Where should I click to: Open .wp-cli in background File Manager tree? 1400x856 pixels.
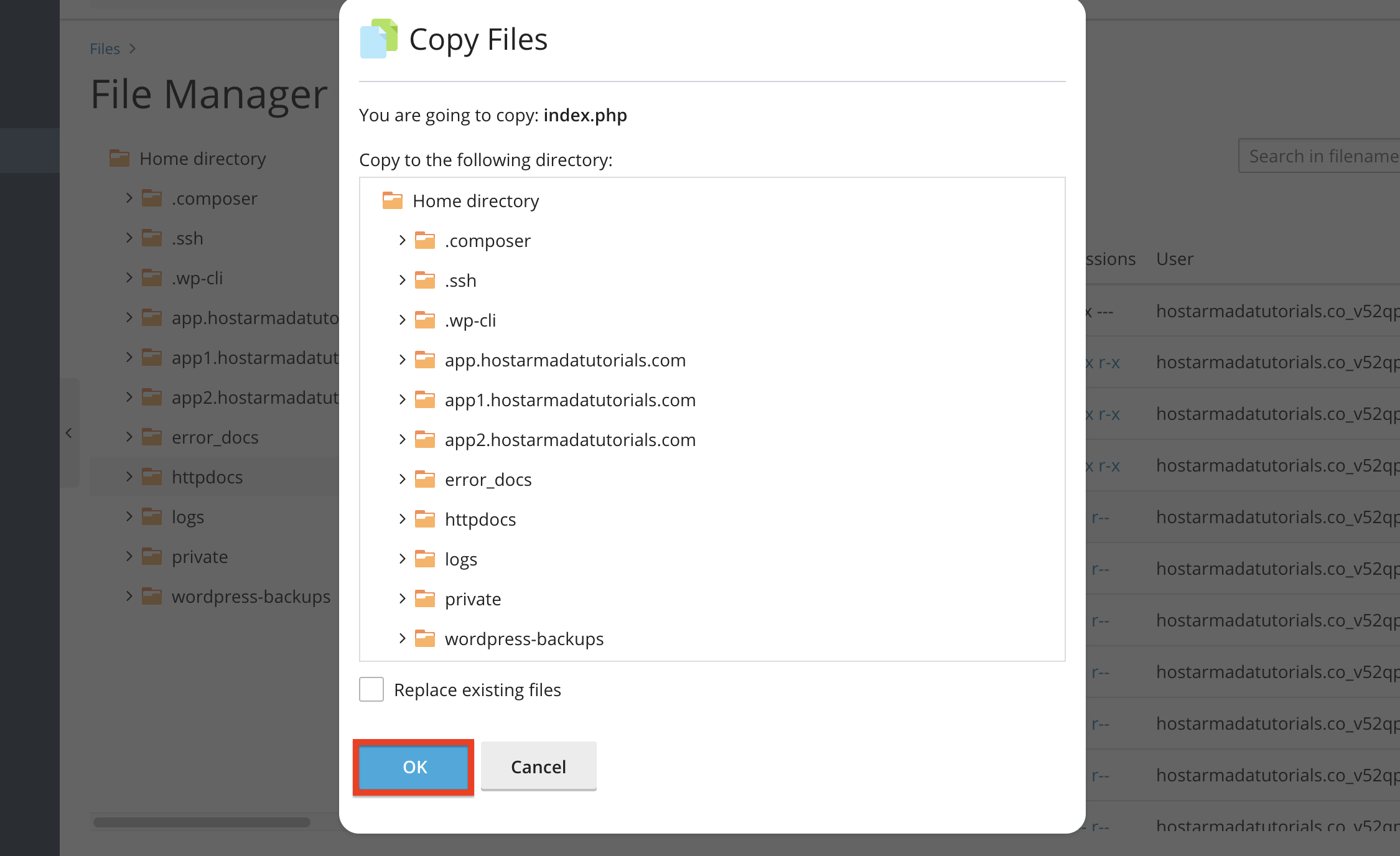[197, 278]
